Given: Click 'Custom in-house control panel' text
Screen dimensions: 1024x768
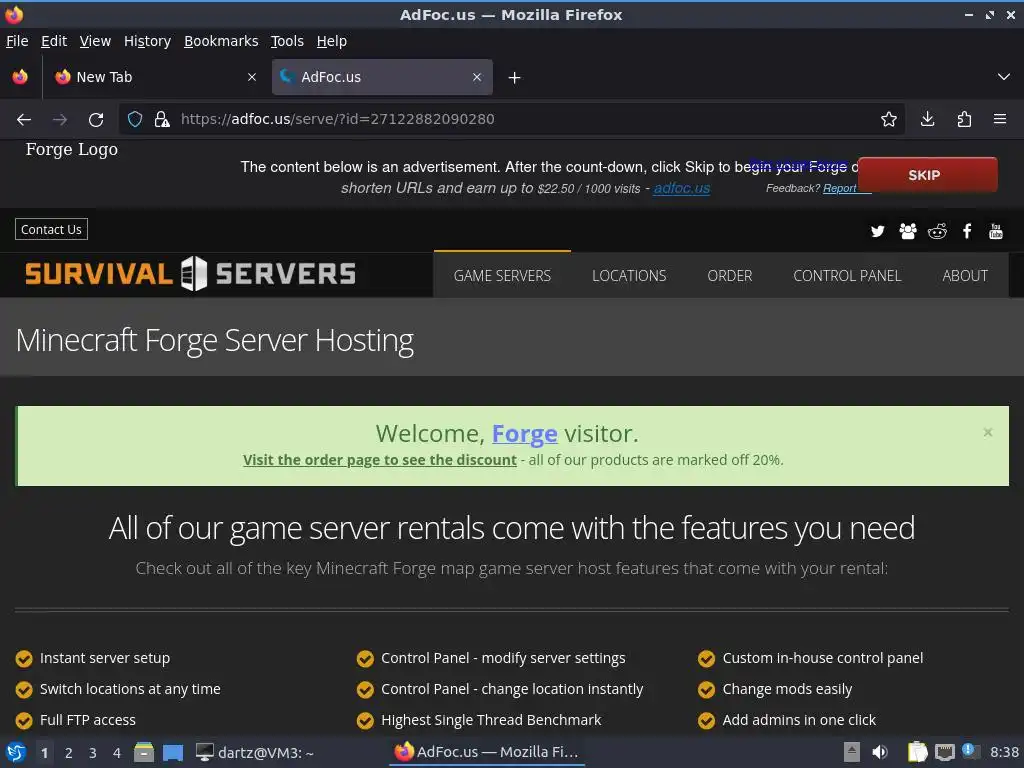Looking at the screenshot, I should (x=823, y=658).
